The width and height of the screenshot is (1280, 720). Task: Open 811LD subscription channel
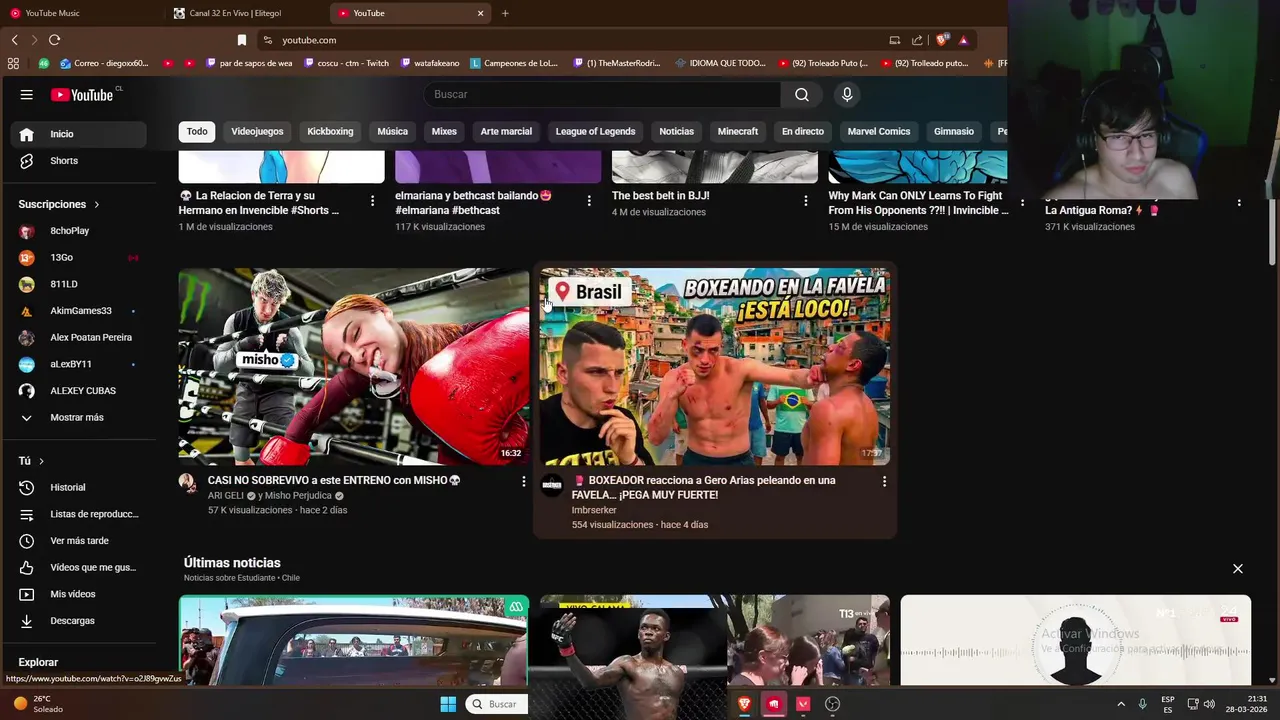coord(78,284)
